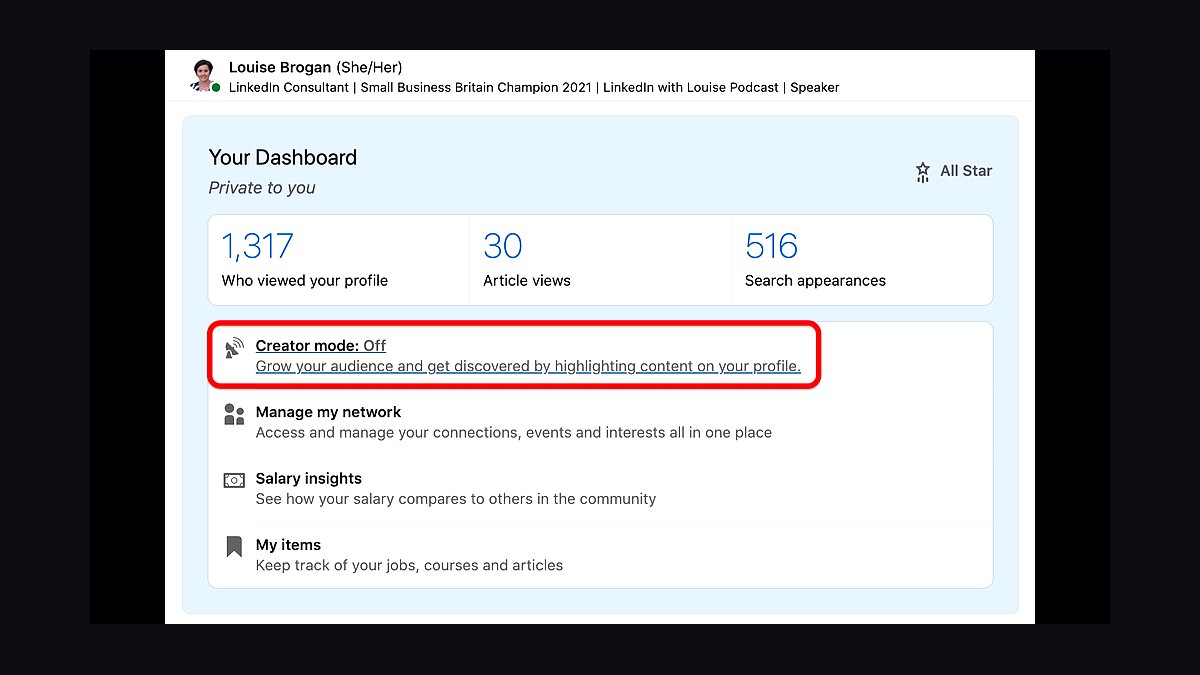
Task: Open the 30 article views count
Action: (503, 246)
